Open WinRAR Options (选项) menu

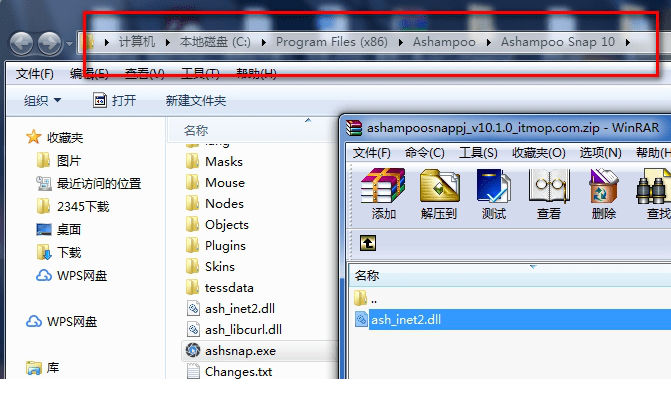point(600,153)
